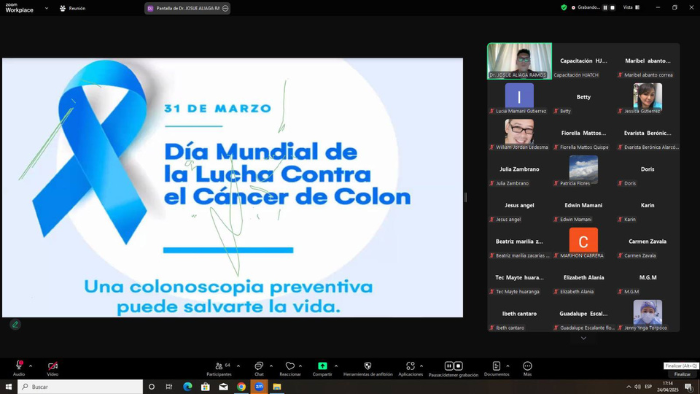This screenshot has width=700, height=395.
Task: Expand the Chat options arrow
Action: point(271,366)
